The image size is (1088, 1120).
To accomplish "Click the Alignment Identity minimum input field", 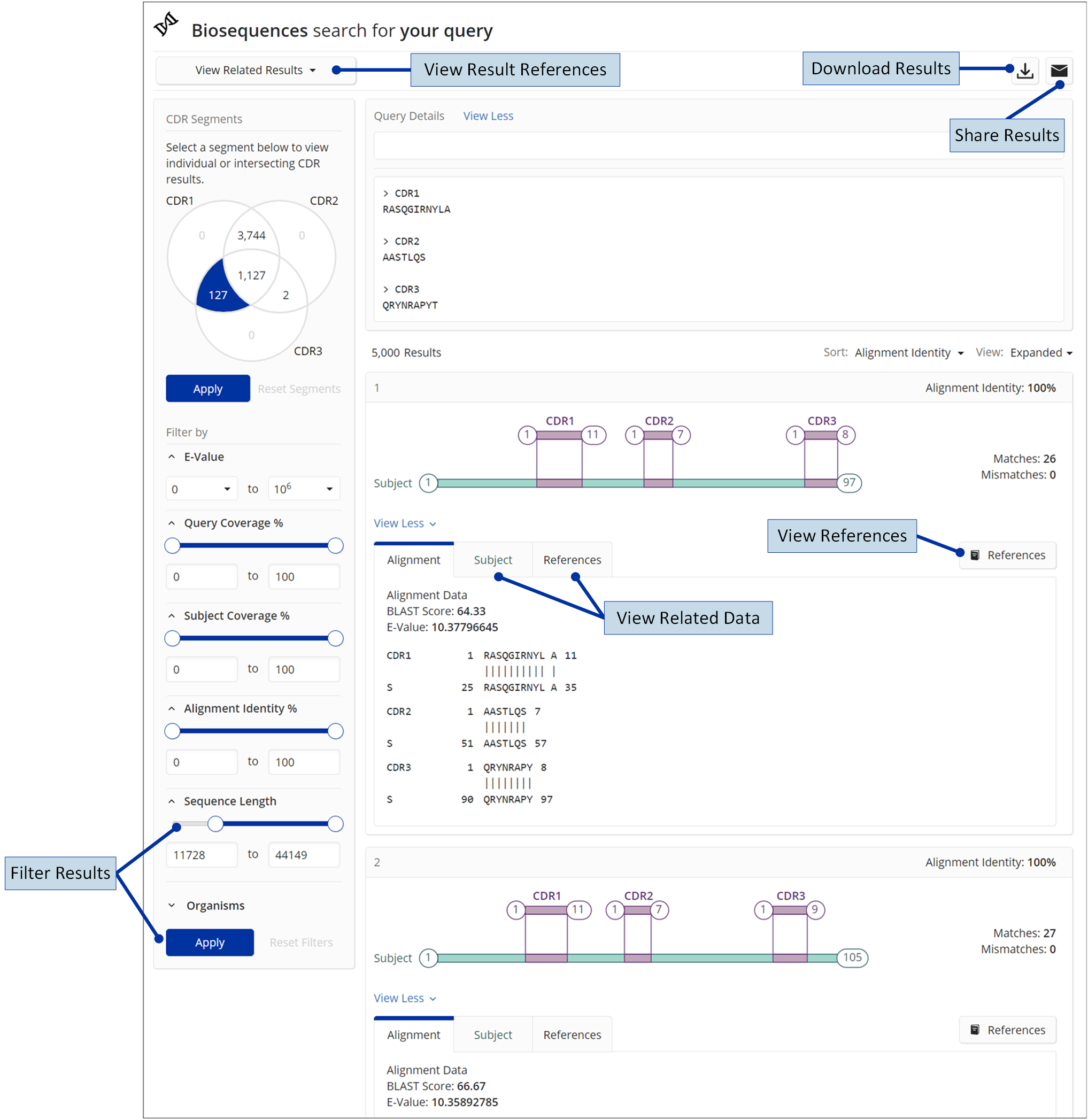I will click(202, 762).
